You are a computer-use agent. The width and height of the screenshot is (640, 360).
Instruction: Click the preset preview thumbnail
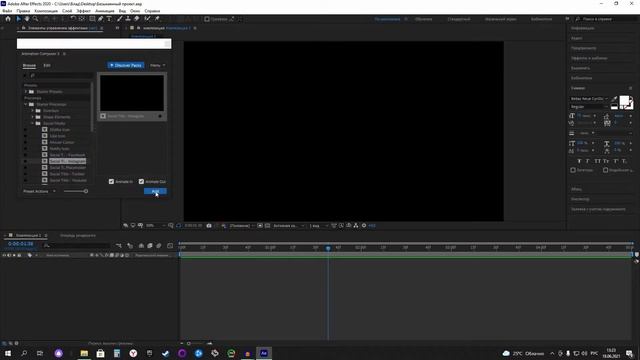click(132, 93)
